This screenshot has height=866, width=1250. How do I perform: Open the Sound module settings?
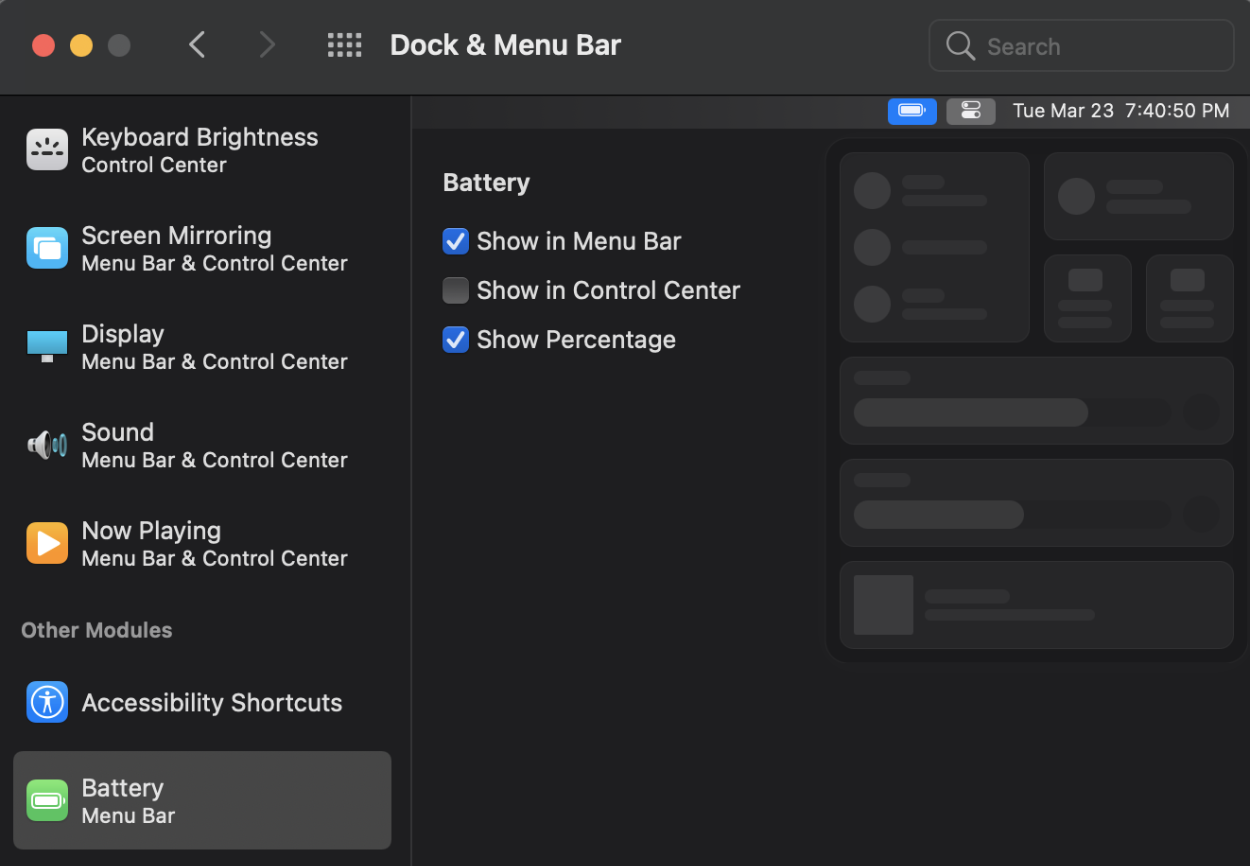pyautogui.click(x=46, y=444)
